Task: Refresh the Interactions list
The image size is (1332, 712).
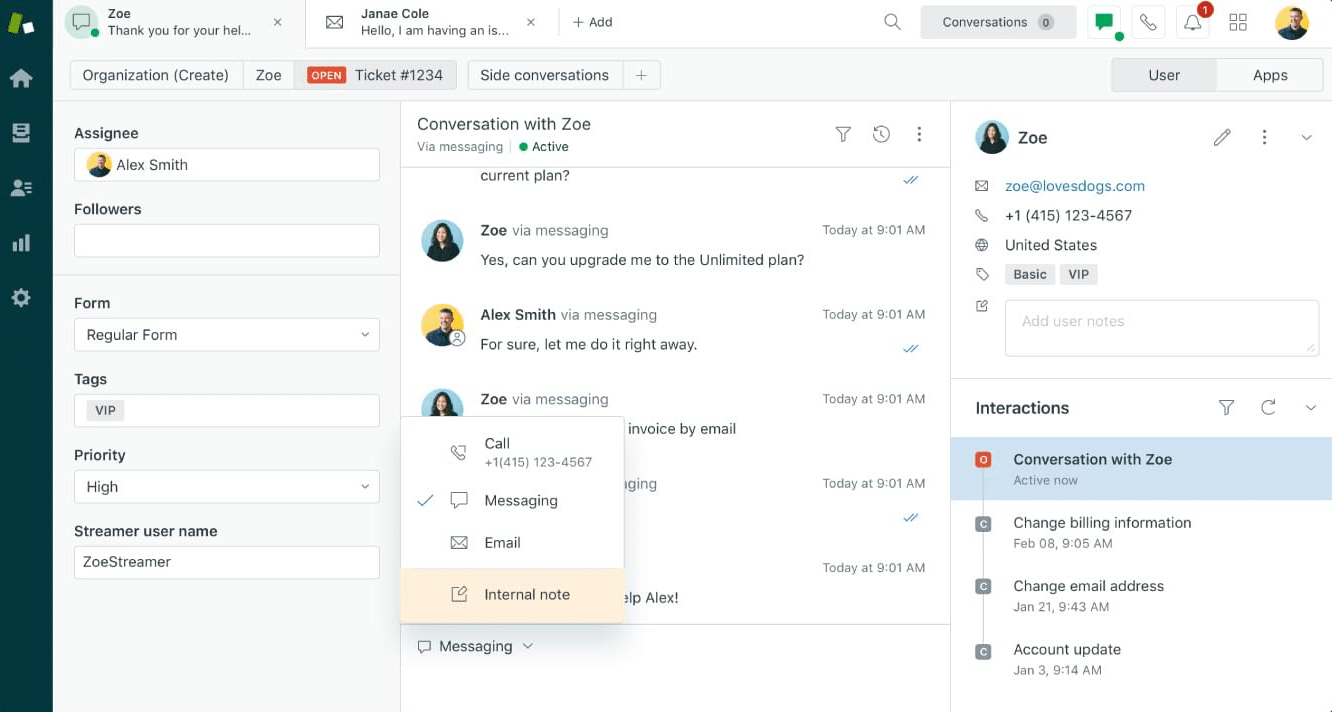Action: (x=1268, y=408)
